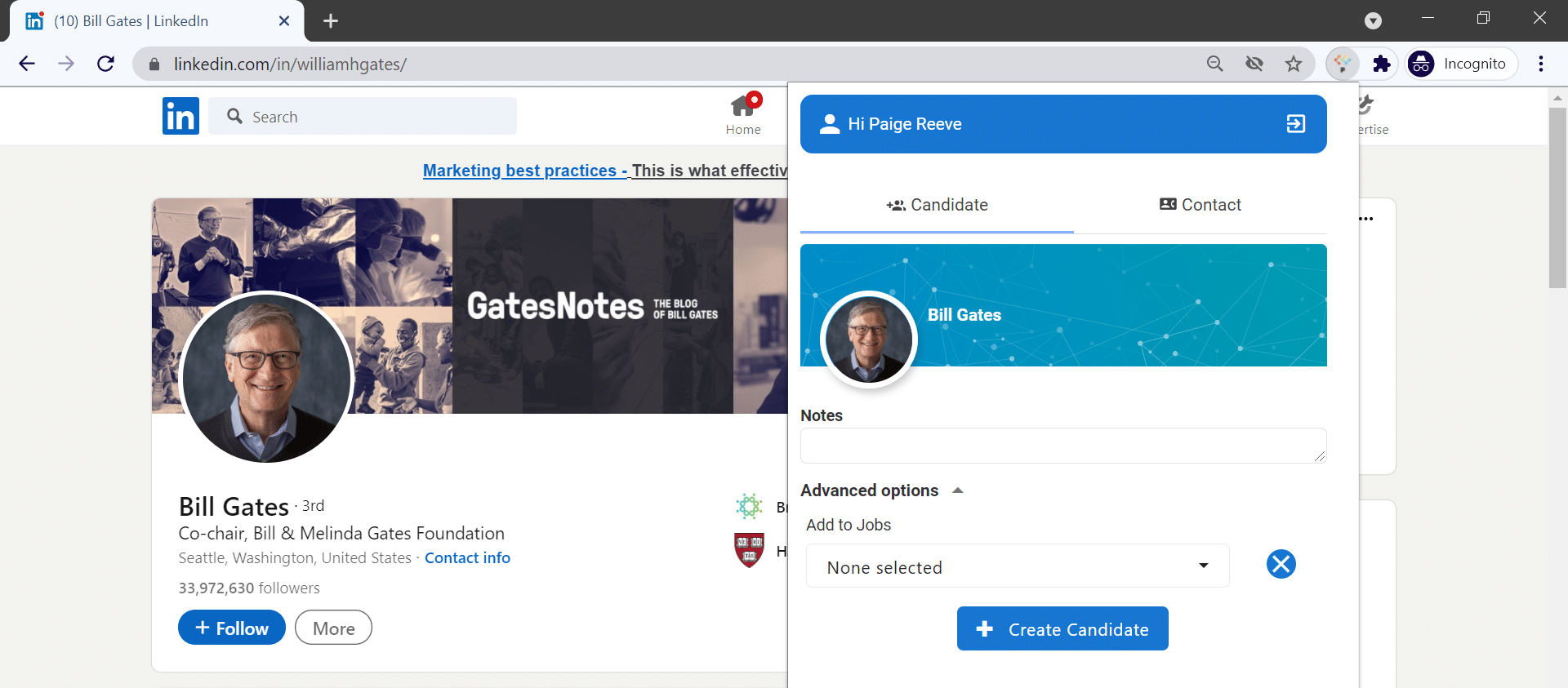The image size is (1568, 688).
Task: Open the LinkedIn Home icon
Action: (x=743, y=115)
